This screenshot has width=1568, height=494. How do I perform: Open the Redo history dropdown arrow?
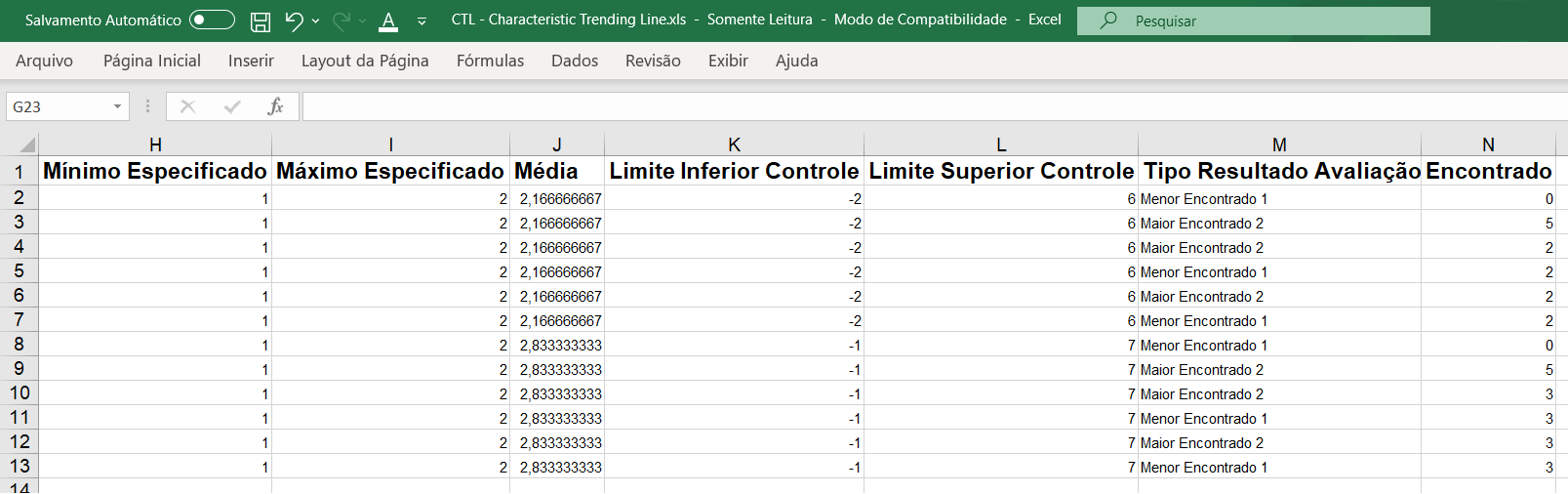click(x=363, y=21)
